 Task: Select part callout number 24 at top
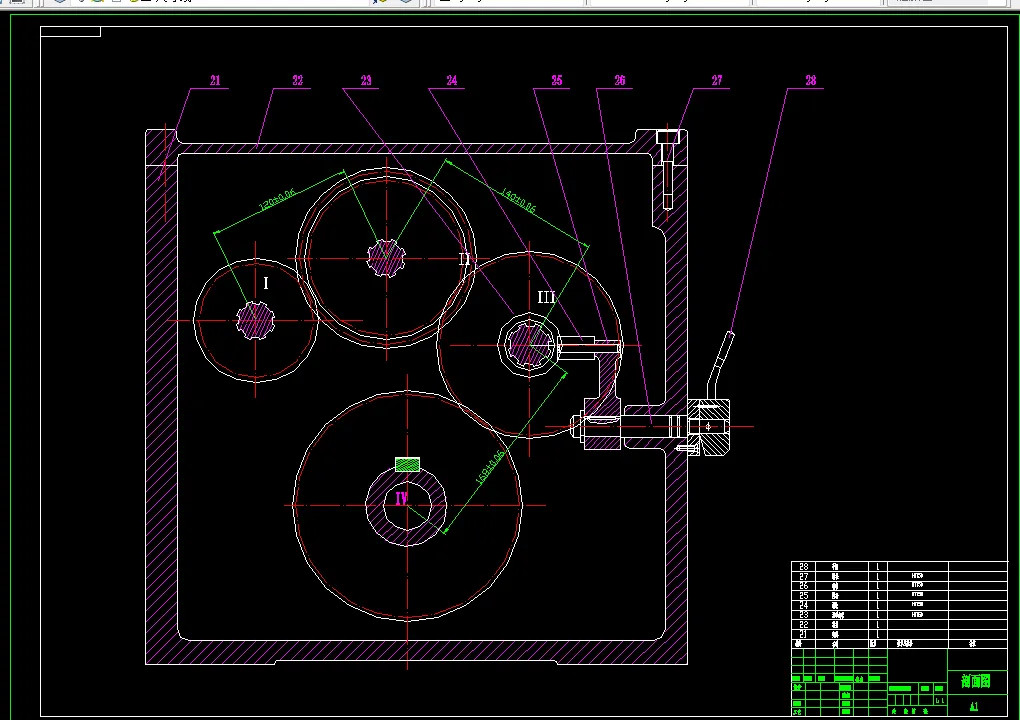(451, 81)
